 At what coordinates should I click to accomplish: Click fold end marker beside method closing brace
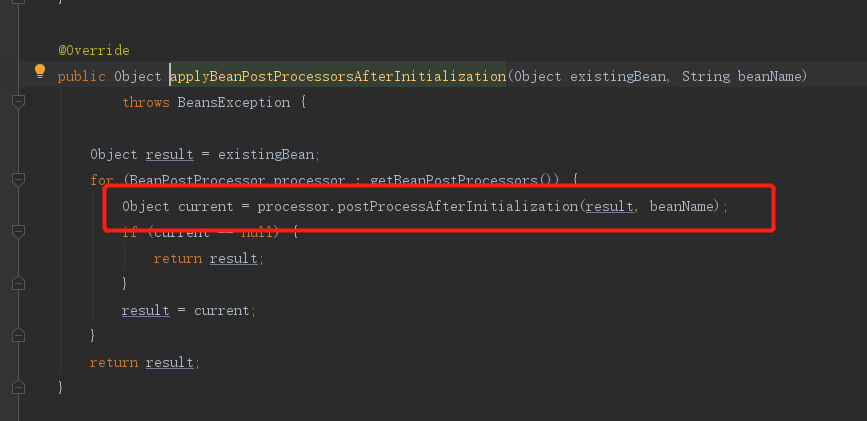point(18,386)
